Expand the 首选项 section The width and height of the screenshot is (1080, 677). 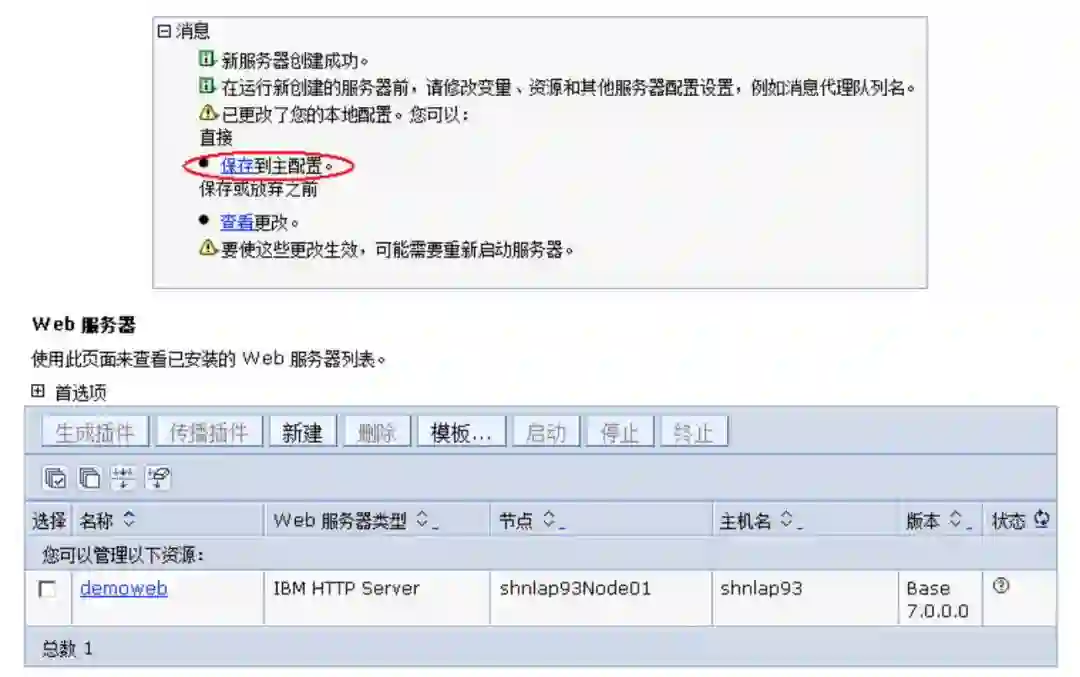click(x=38, y=392)
